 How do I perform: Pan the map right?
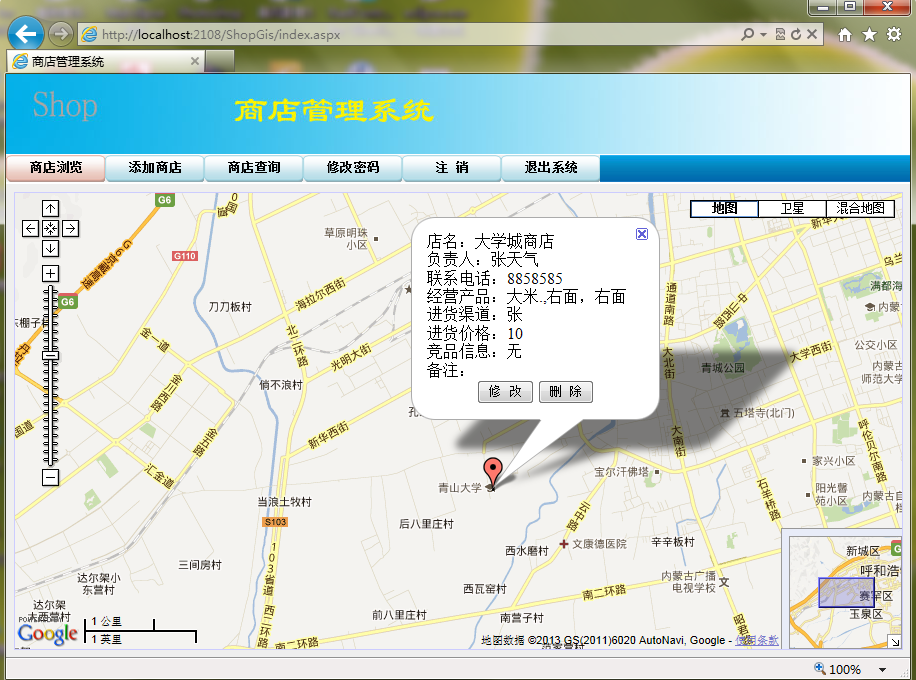71,228
